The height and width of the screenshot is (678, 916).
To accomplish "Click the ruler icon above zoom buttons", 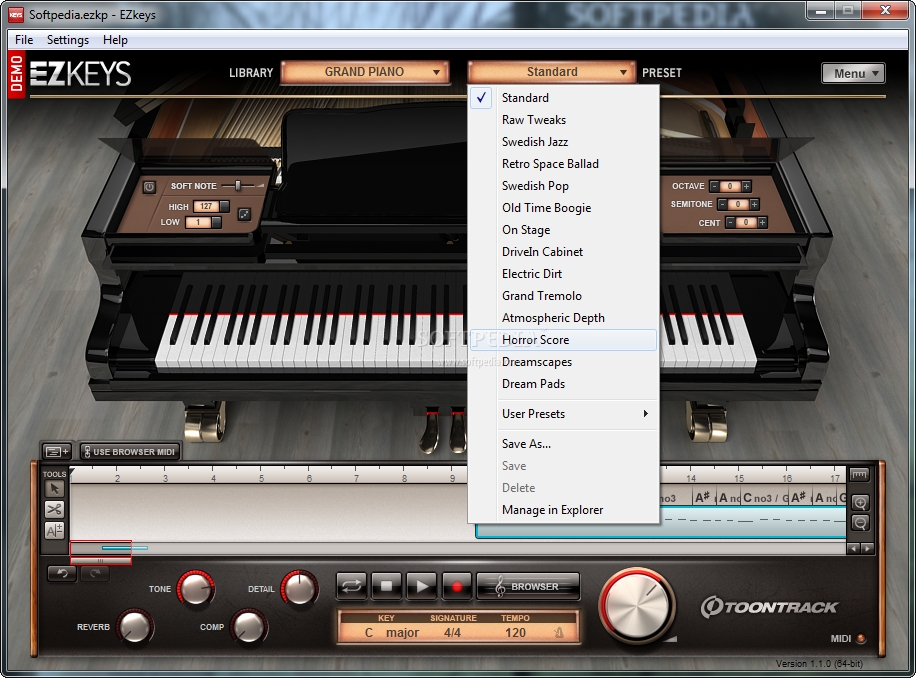I will [x=859, y=475].
